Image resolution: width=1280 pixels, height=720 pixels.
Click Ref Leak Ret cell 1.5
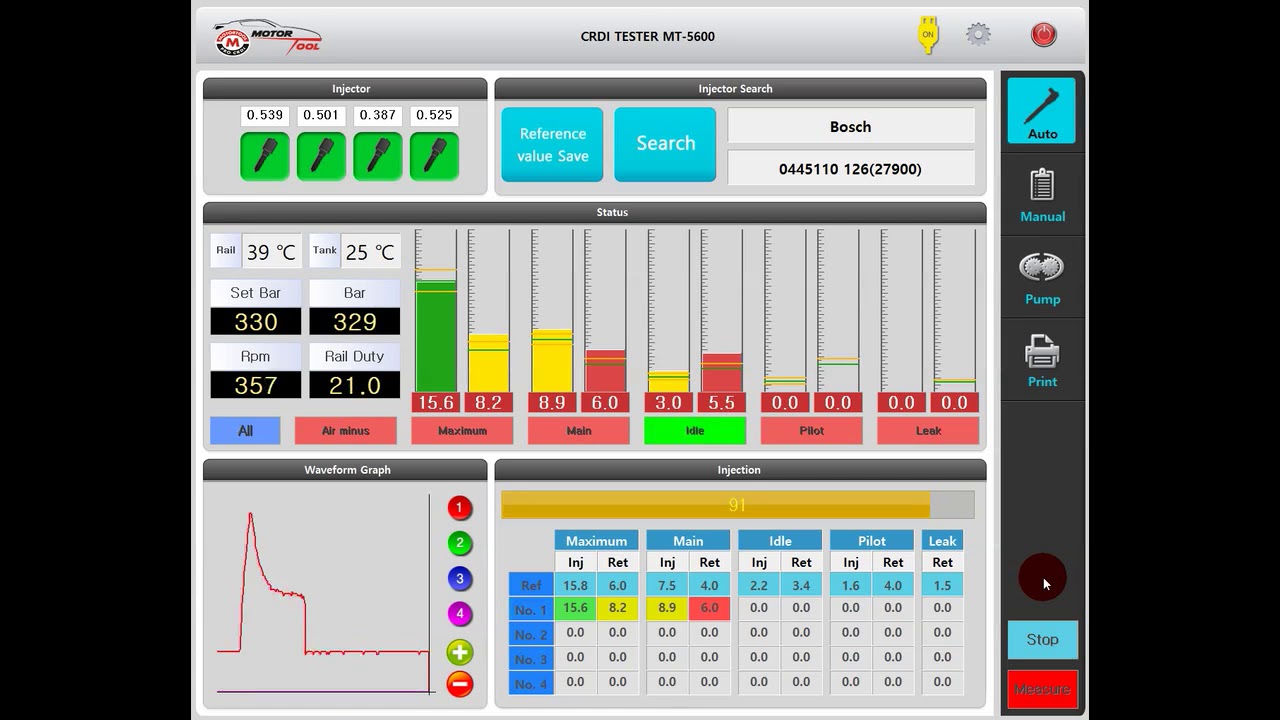[942, 585]
